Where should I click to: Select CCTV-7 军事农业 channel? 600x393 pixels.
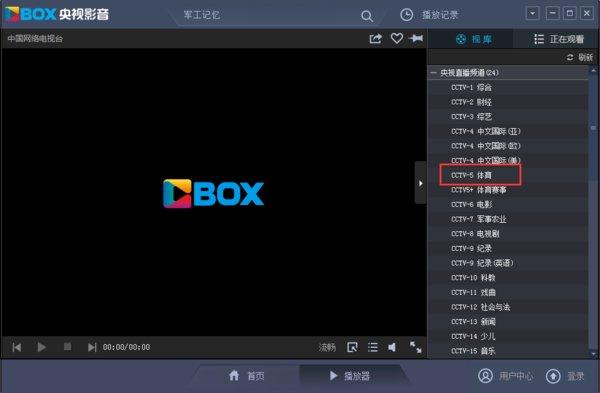pos(508,219)
